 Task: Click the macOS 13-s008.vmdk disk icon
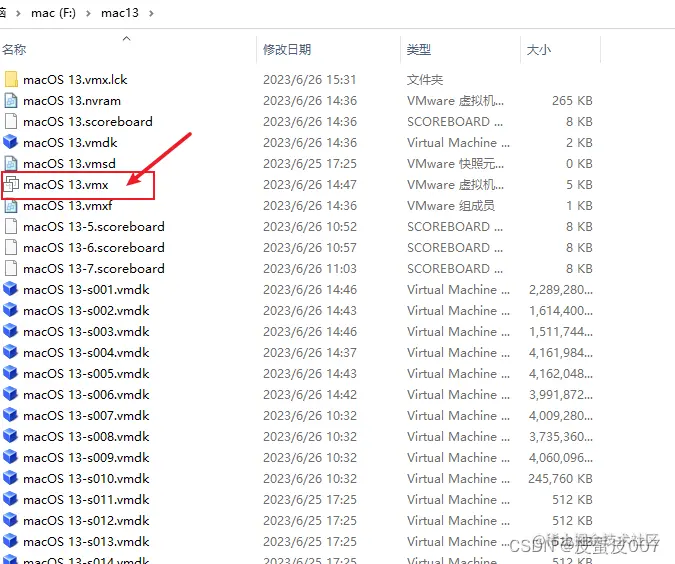pyautogui.click(x=10, y=437)
